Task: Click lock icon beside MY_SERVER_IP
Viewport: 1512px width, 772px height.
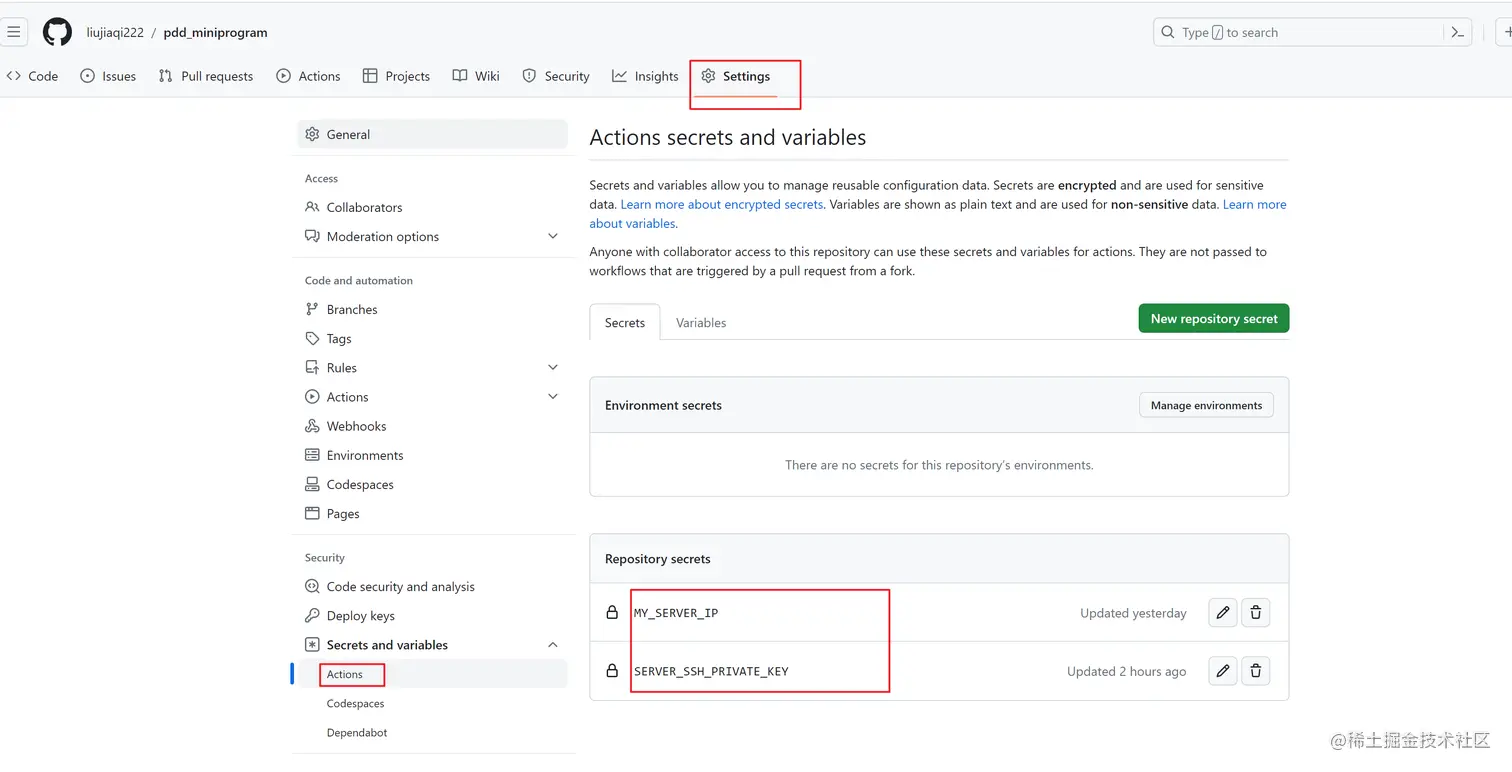Action: coord(612,612)
